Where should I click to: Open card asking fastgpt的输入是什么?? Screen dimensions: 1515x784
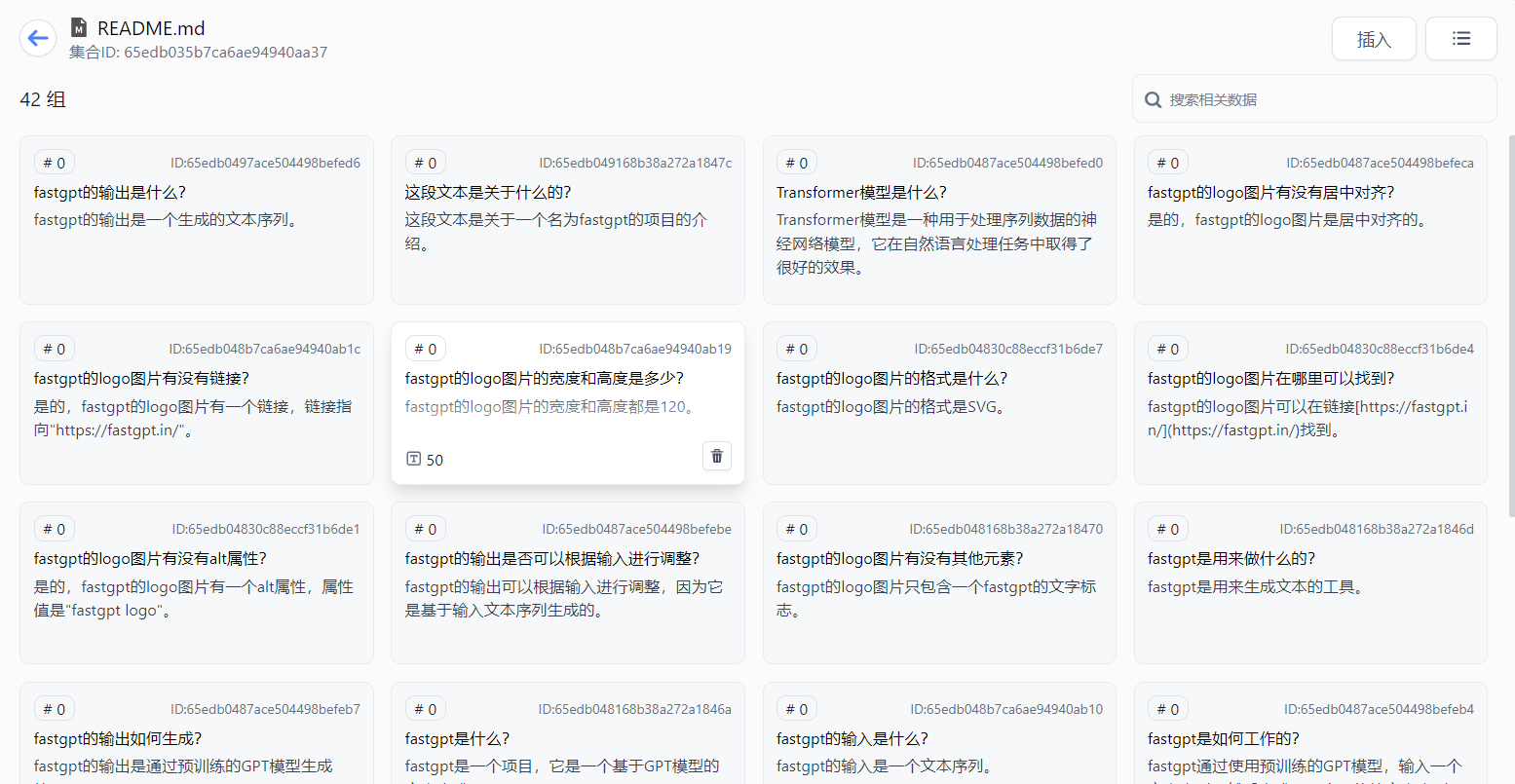(939, 733)
